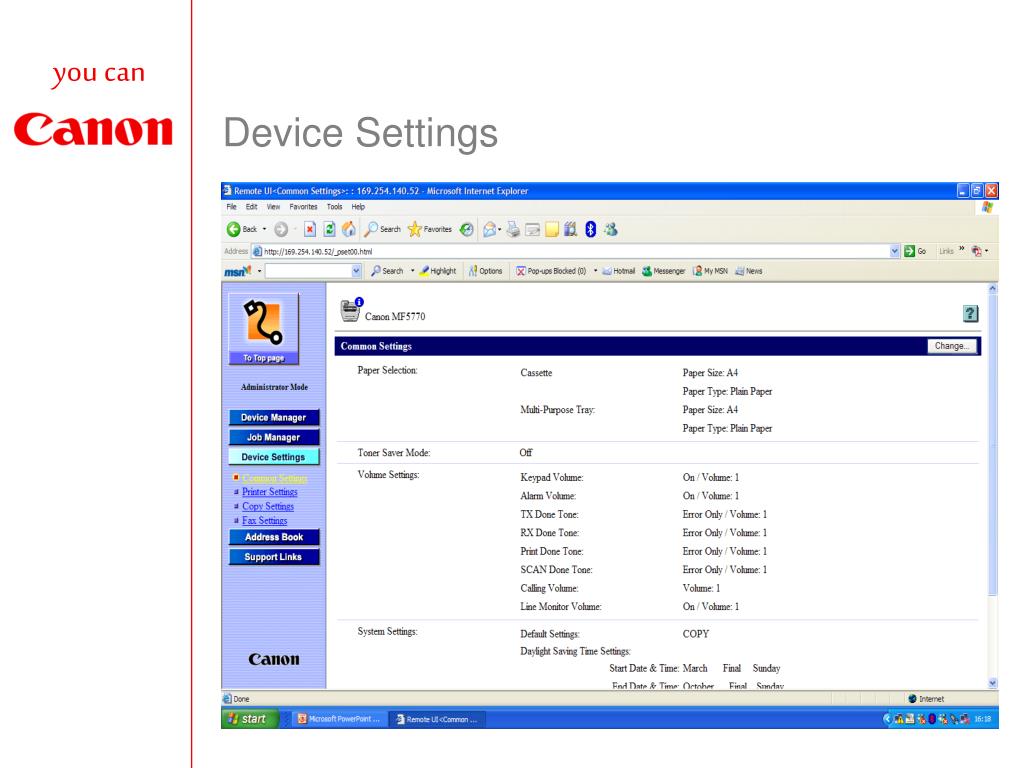This screenshot has width=1024, height=768.
Task: Click the taskbar clock 16:18
Action: 982,719
